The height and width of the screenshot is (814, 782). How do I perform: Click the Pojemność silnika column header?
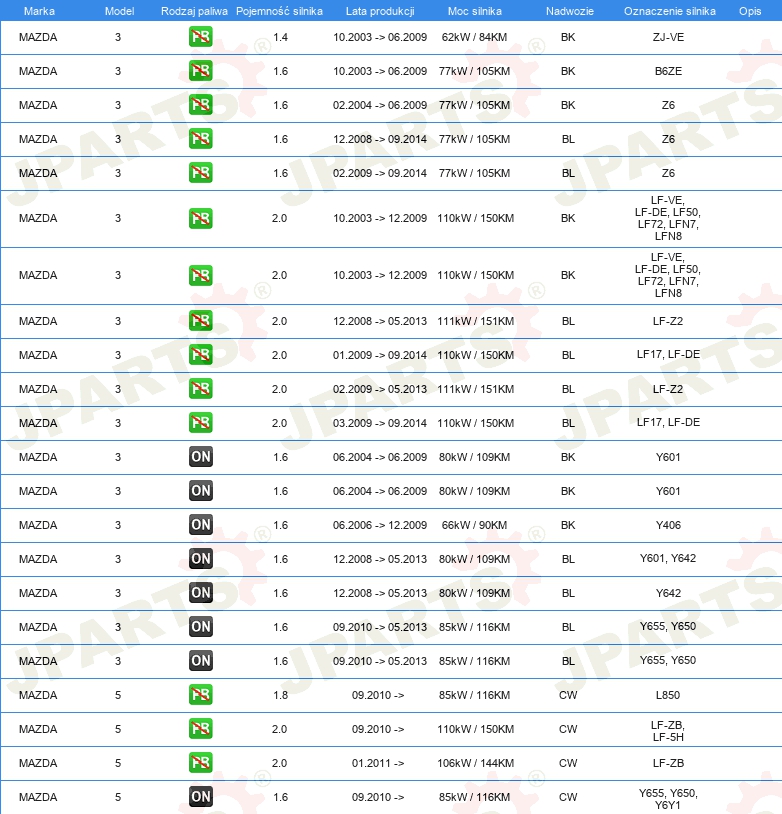[279, 11]
